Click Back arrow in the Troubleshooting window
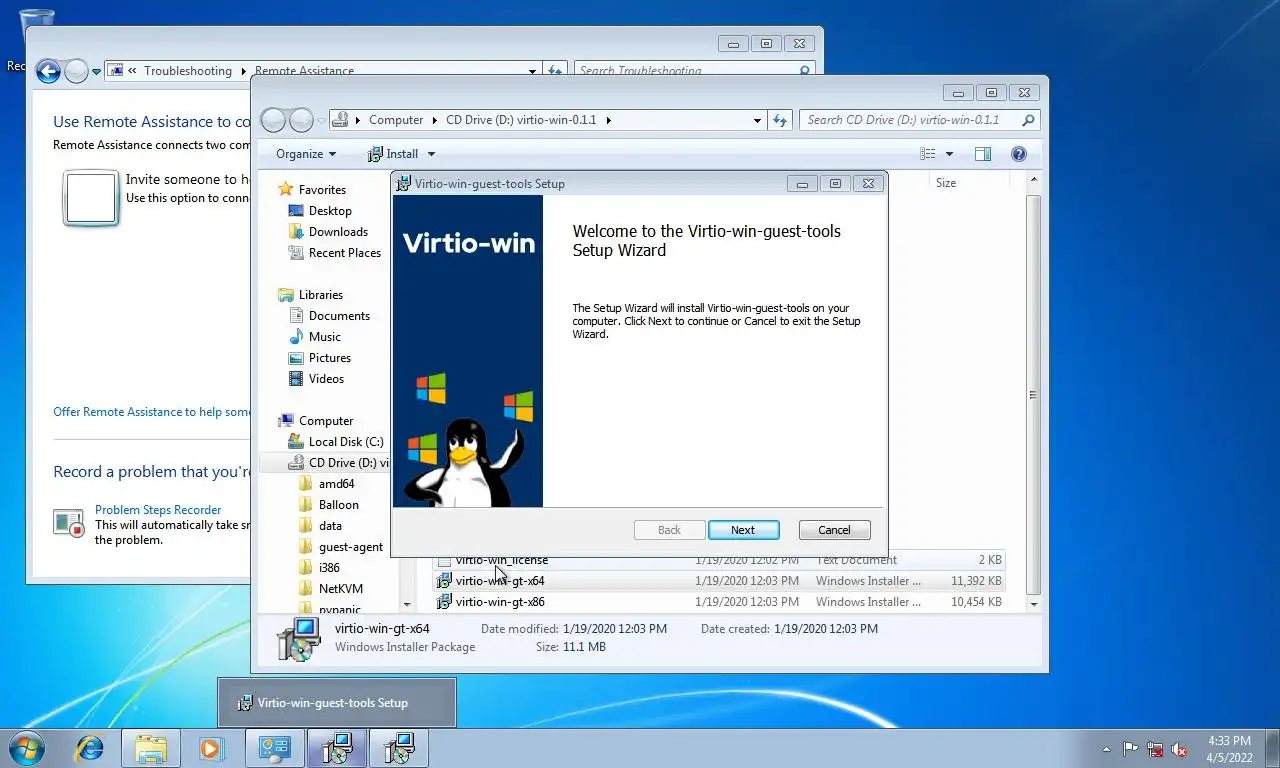 pyautogui.click(x=48, y=71)
